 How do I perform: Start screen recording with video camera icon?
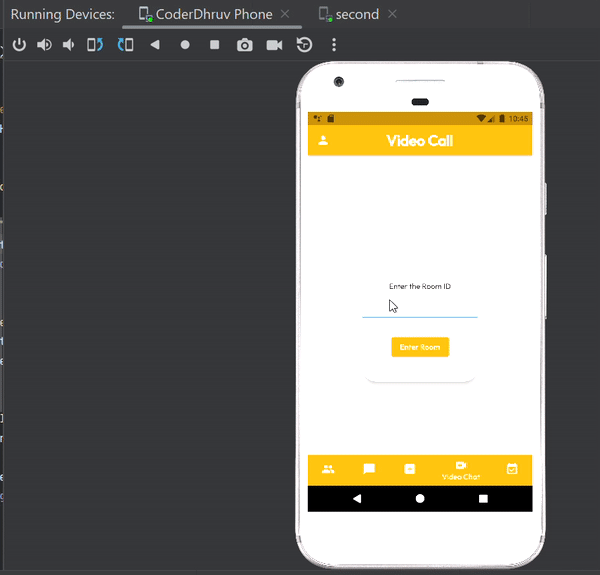pos(274,45)
